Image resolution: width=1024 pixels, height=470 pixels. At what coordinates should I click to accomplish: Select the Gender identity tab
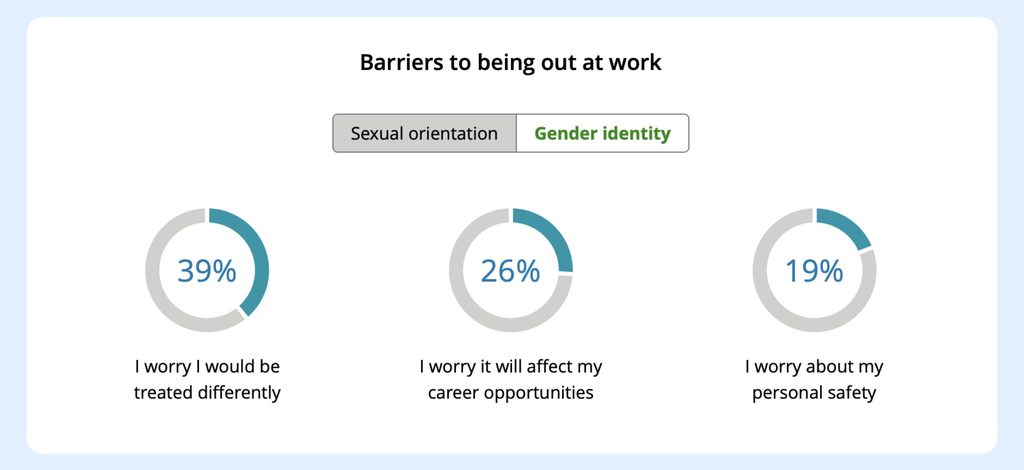click(602, 133)
